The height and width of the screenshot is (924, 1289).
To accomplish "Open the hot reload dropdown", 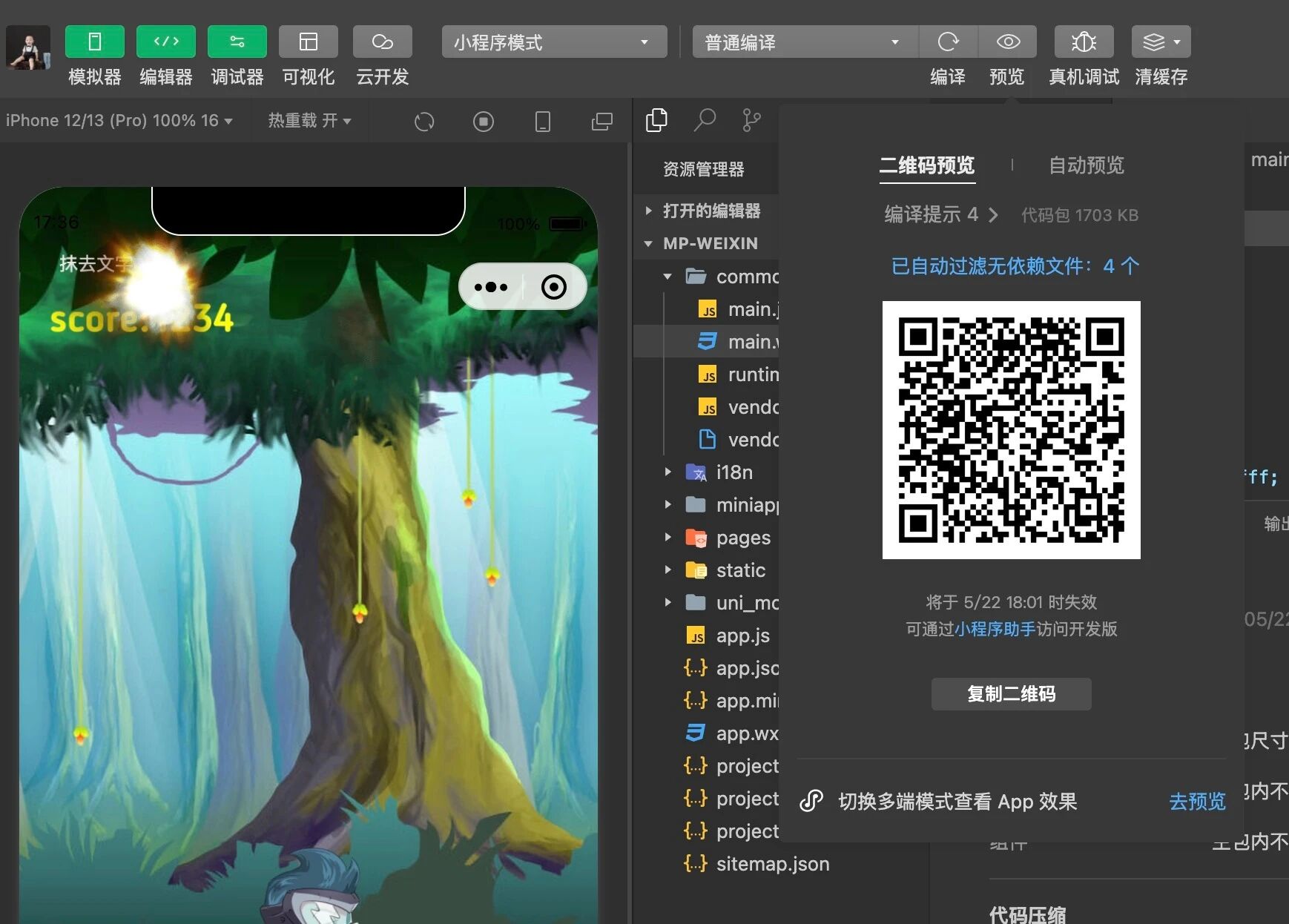I will click(x=309, y=120).
